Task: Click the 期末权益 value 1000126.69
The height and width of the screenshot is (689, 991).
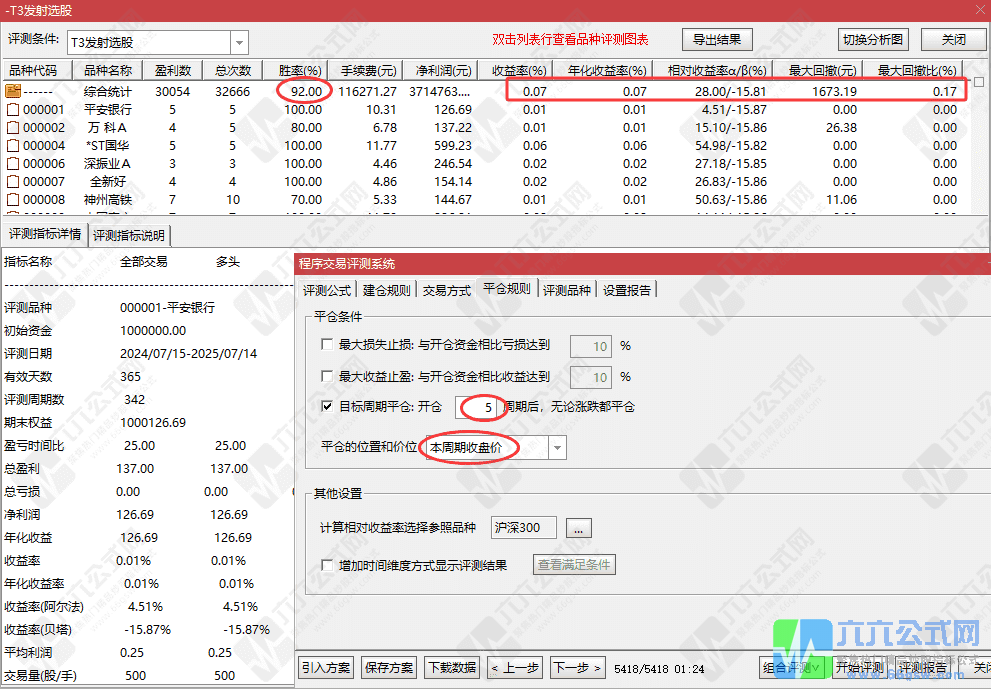Action: pyautogui.click(x=153, y=423)
